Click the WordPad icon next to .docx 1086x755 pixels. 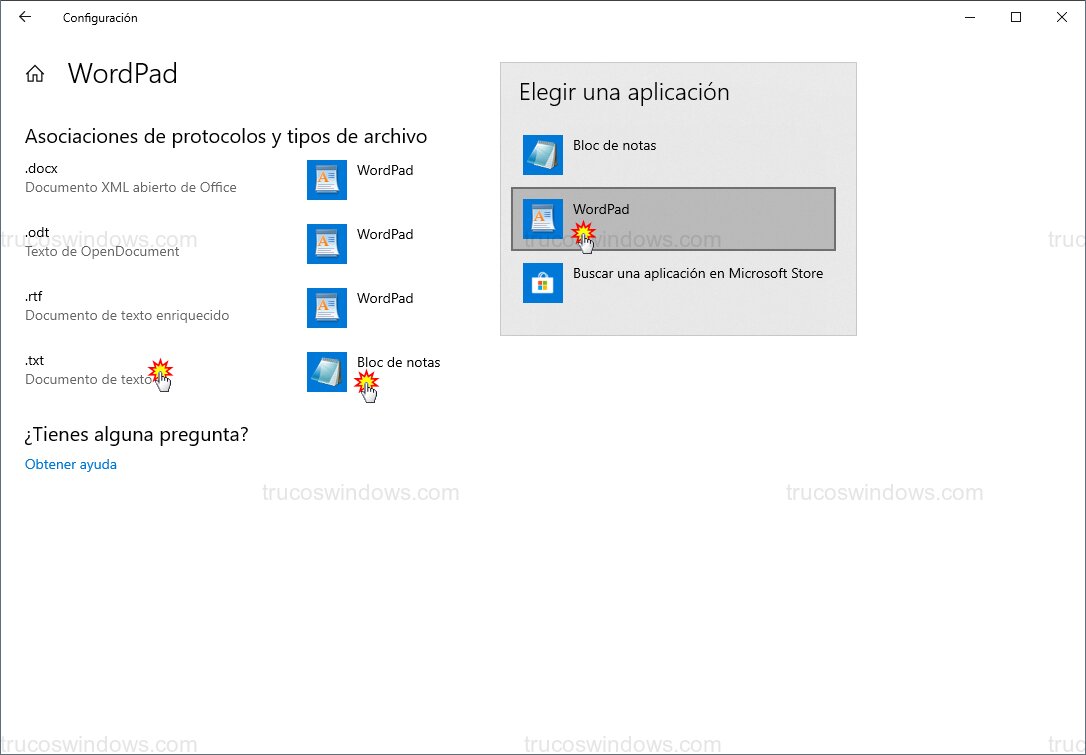[x=326, y=180]
